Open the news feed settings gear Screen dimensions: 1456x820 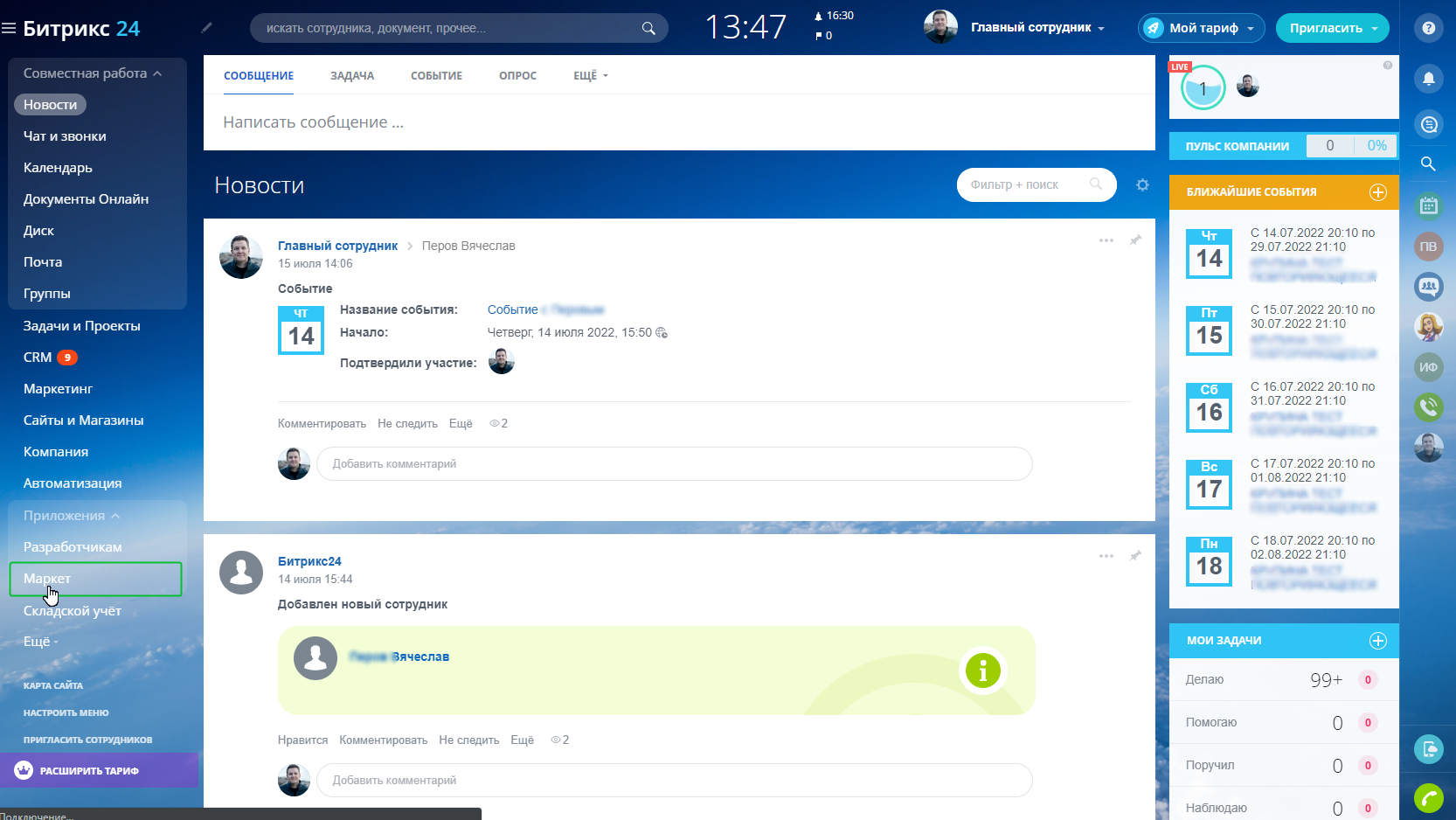click(x=1142, y=185)
